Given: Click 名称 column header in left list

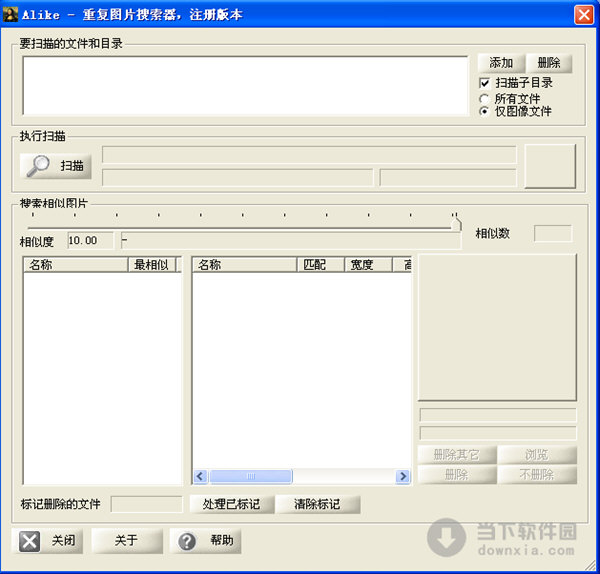Looking at the screenshot, I should 76,265.
